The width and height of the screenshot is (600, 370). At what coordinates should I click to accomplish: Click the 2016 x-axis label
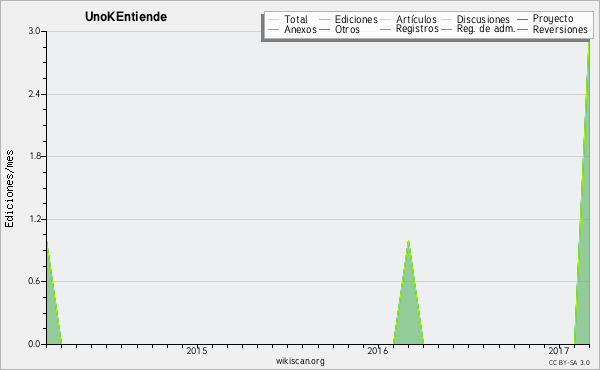coord(378,351)
